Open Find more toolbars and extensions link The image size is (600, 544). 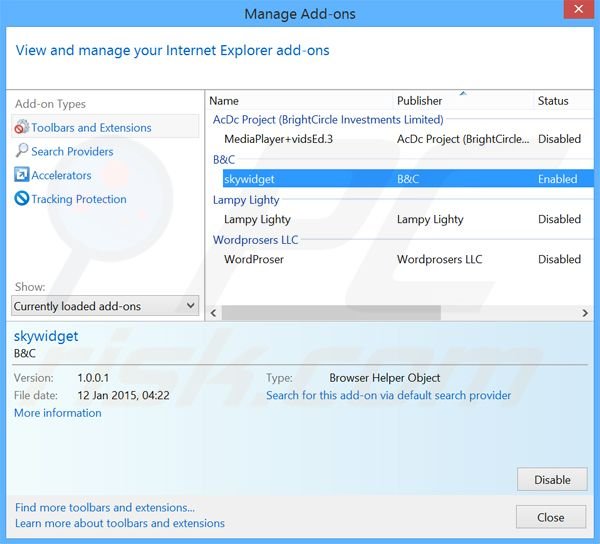coord(105,507)
